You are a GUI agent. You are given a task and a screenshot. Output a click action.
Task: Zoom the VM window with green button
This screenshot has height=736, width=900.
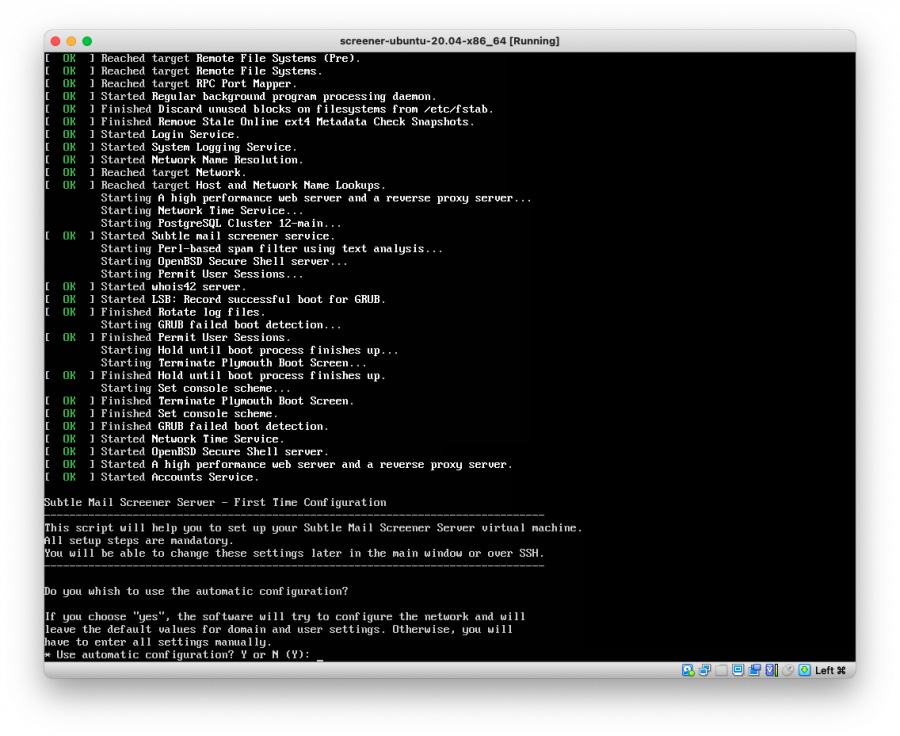87,41
